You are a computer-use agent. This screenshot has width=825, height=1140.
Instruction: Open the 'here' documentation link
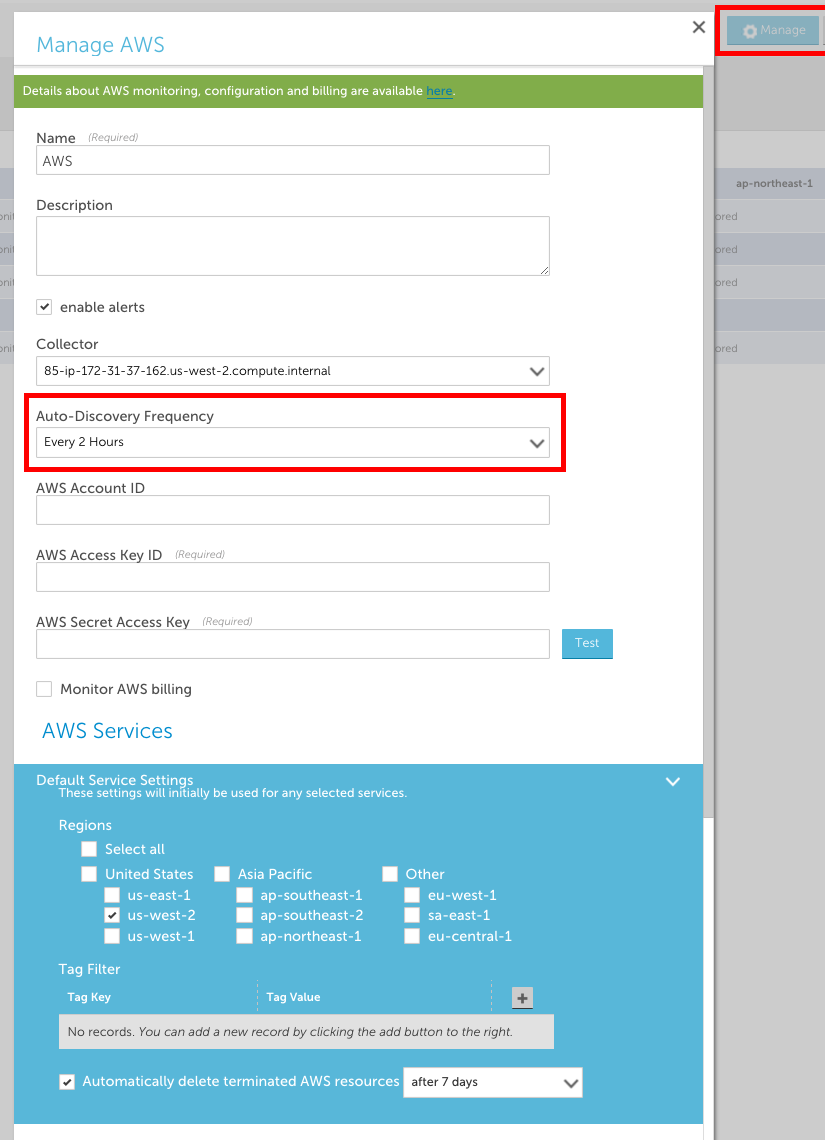click(439, 91)
